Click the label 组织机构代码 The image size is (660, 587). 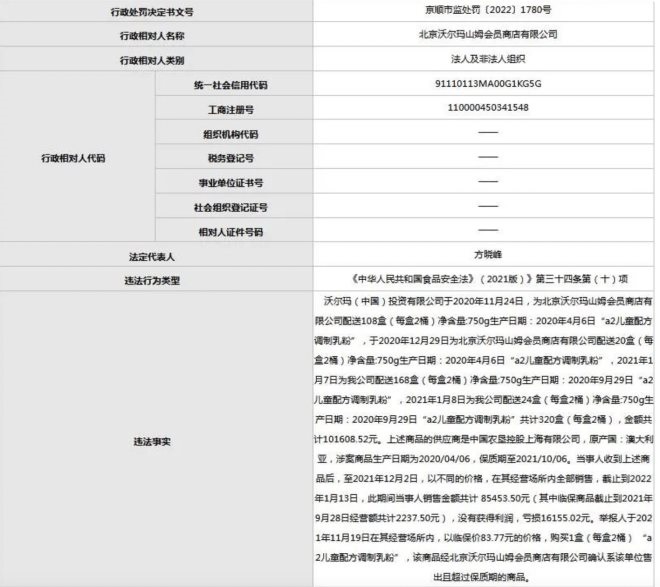[x=231, y=134]
